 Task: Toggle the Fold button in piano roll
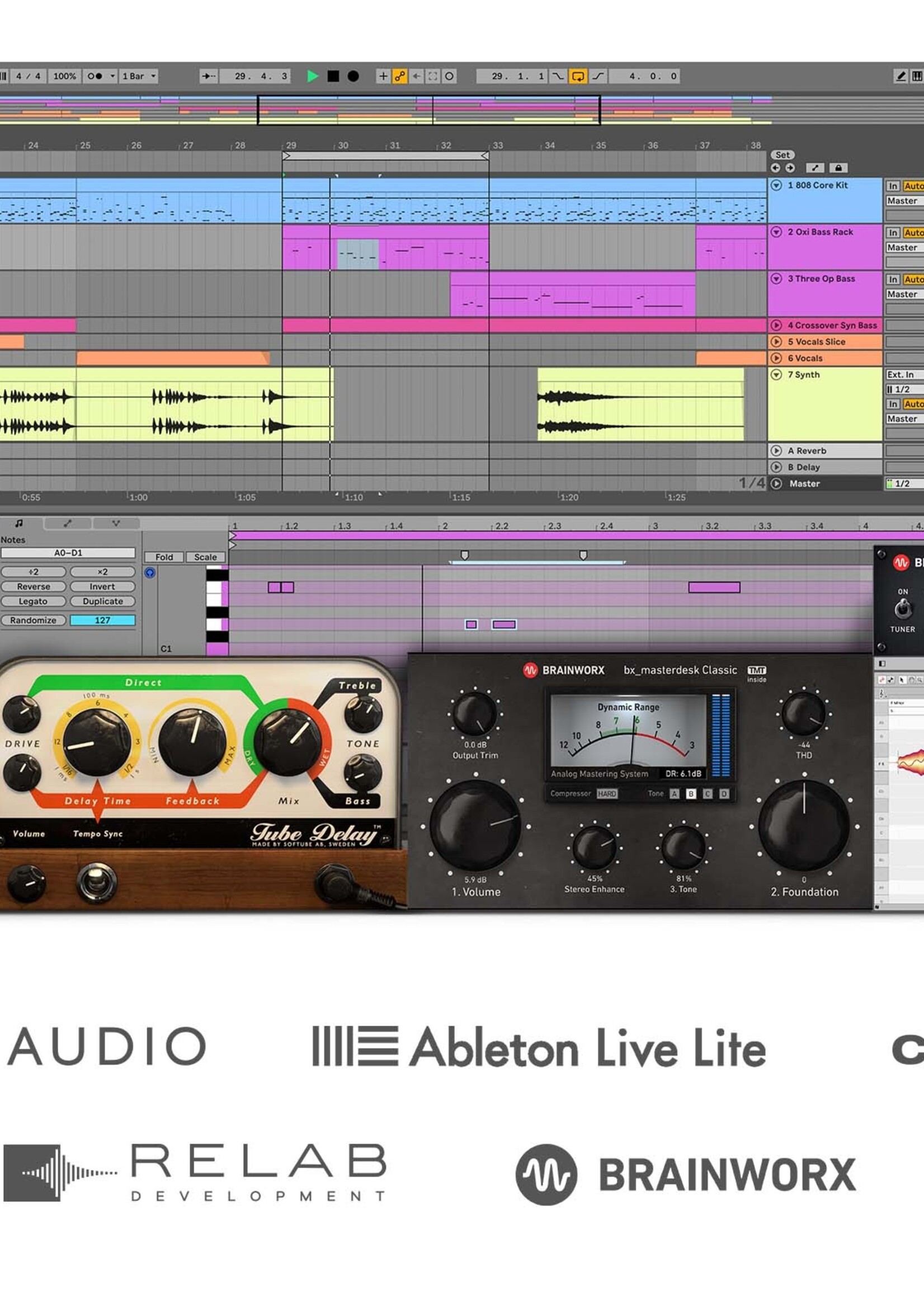pyautogui.click(x=164, y=557)
